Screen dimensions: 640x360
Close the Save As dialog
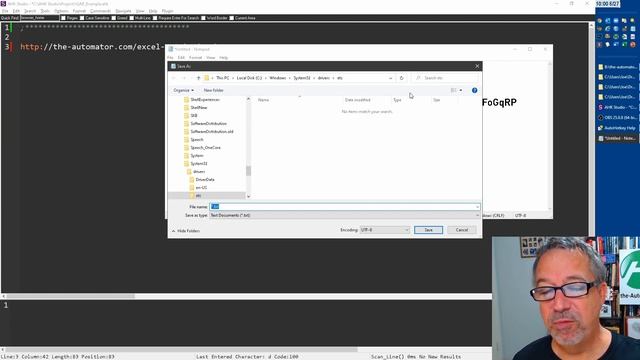[x=477, y=66]
